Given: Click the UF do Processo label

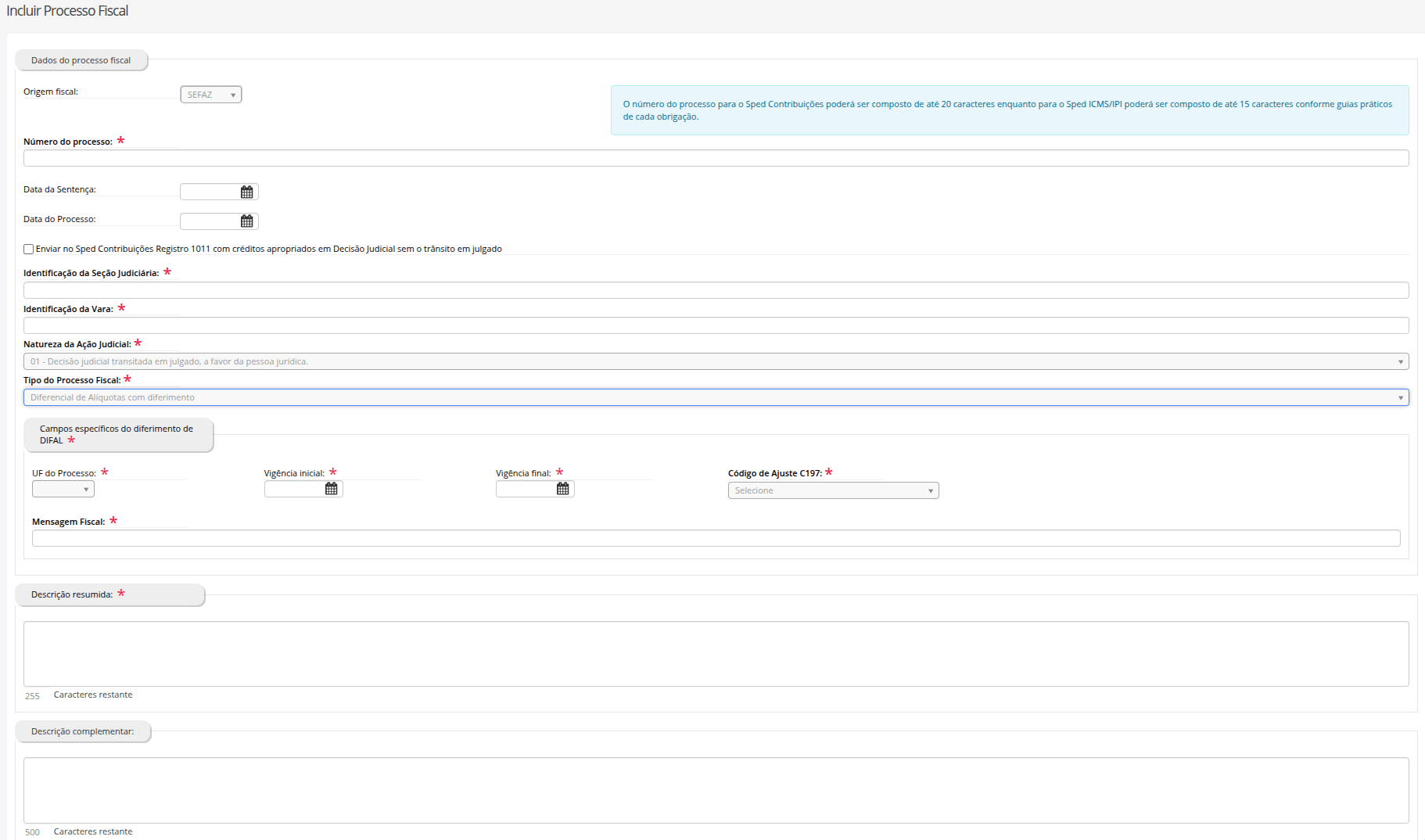Looking at the screenshot, I should (x=64, y=474).
